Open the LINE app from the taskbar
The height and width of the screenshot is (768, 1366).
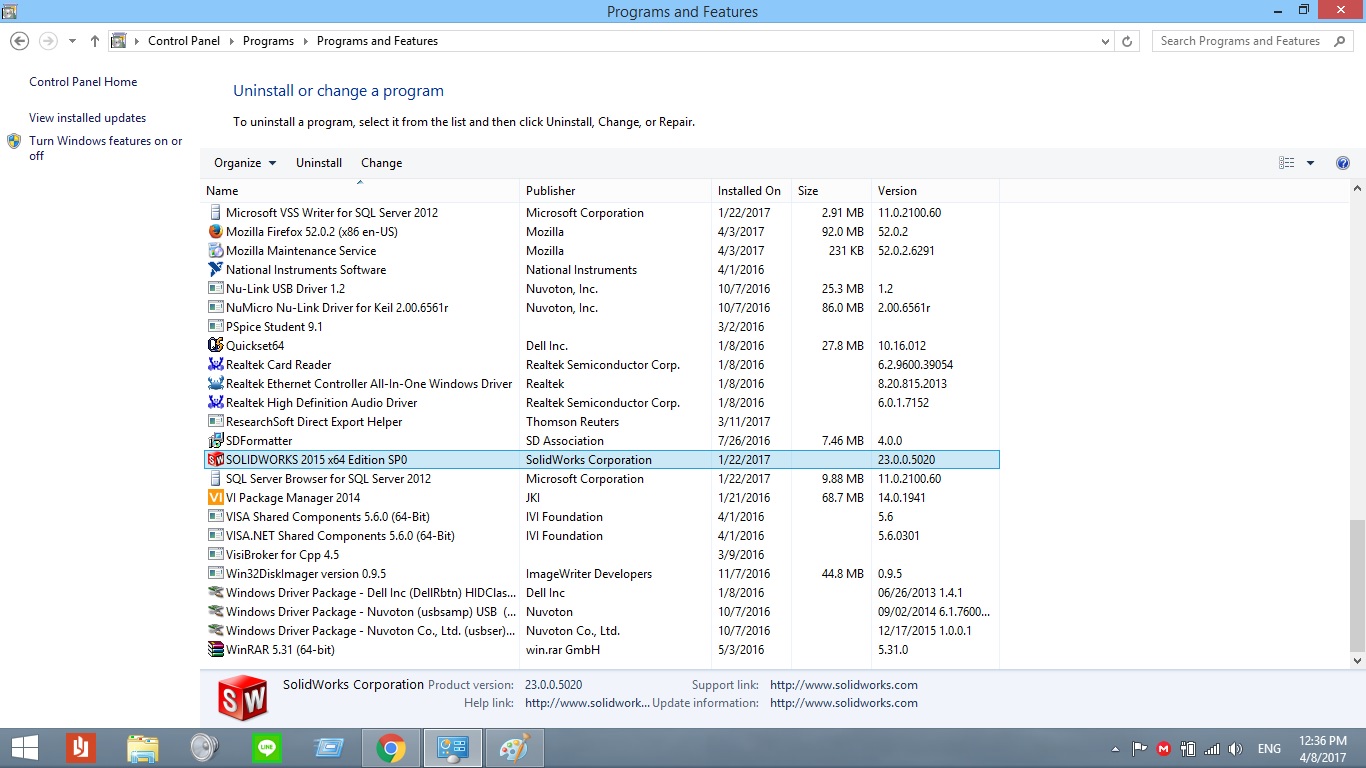tap(267, 748)
